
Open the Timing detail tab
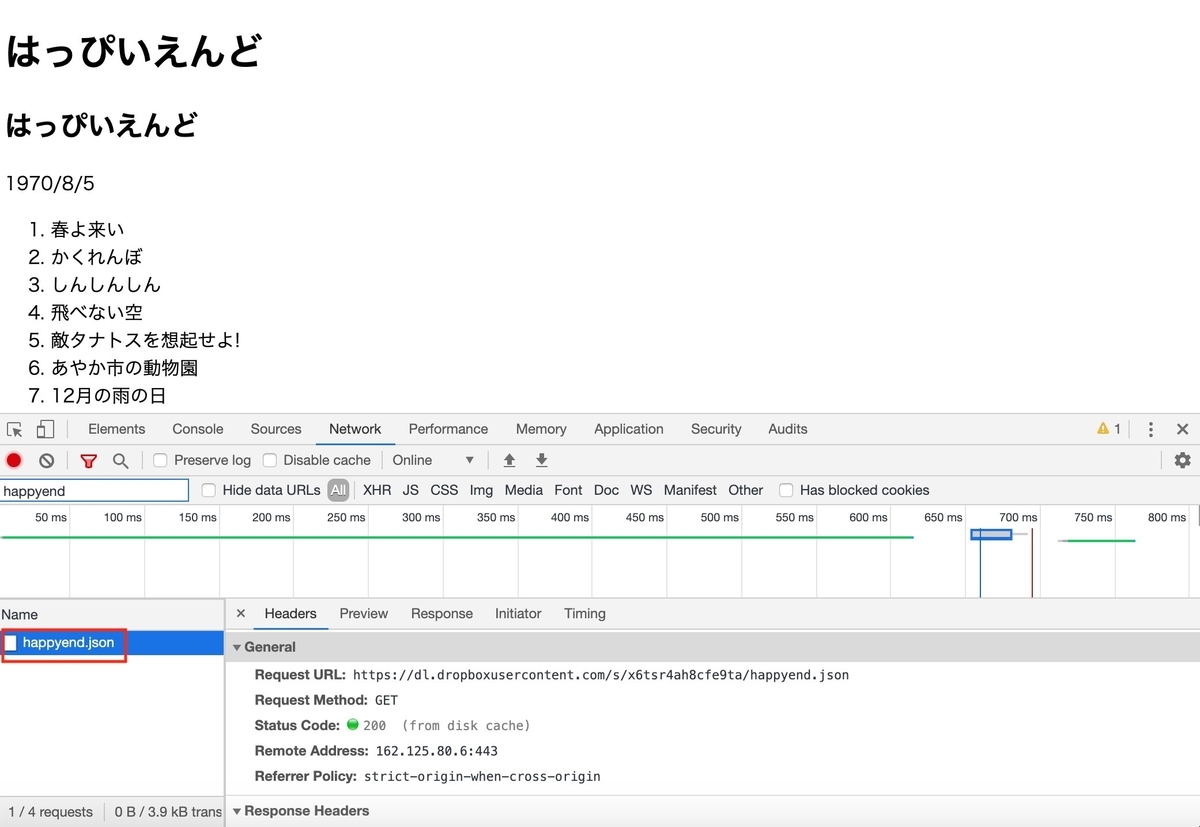(x=585, y=614)
